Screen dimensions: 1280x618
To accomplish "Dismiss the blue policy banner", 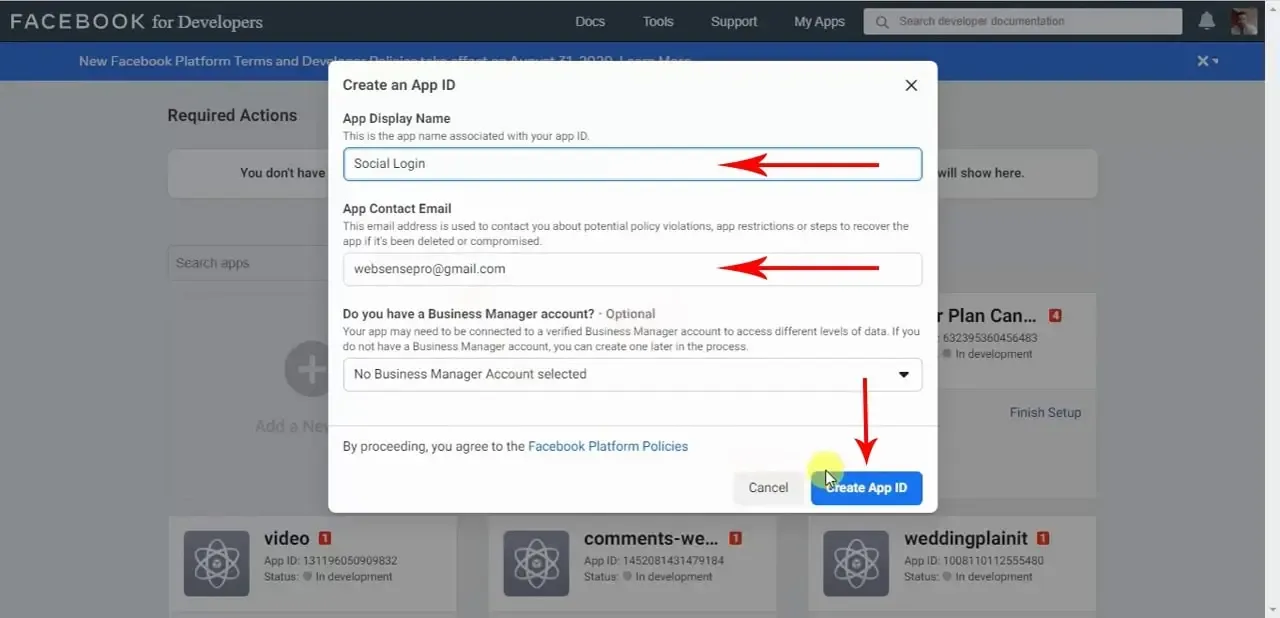I will coord(1203,61).
